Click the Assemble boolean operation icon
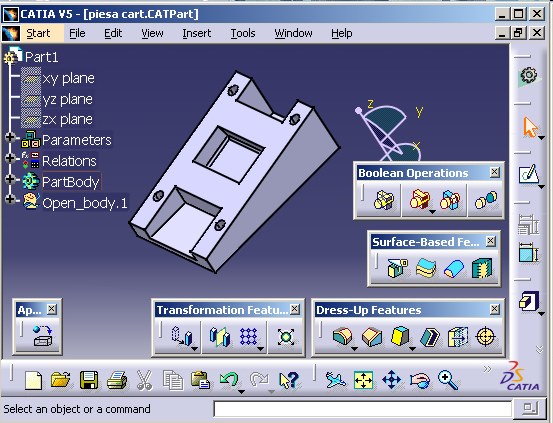This screenshot has width=553, height=423. 384,200
